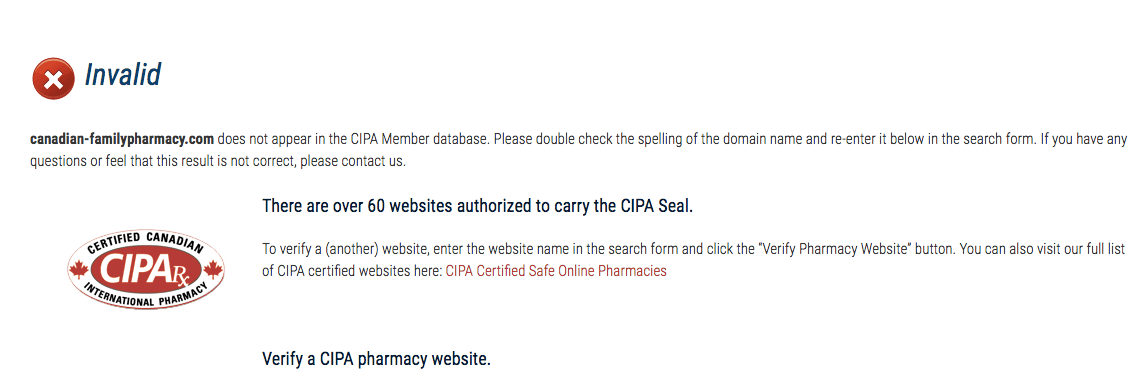Click the large CIPA letters in seal center

pos(137,270)
